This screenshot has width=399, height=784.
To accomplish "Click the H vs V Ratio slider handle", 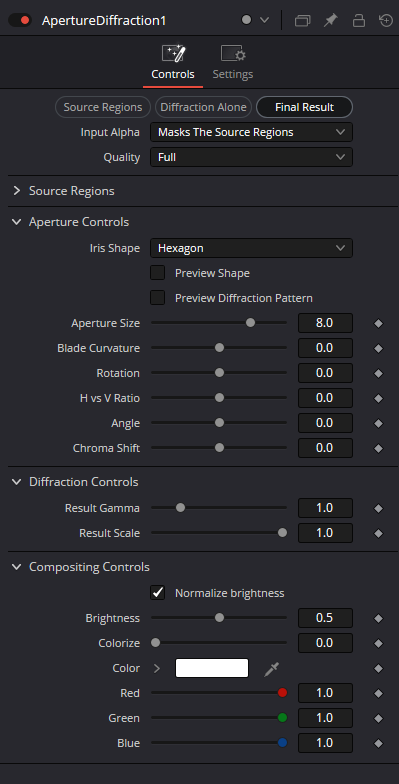I will 219,398.
